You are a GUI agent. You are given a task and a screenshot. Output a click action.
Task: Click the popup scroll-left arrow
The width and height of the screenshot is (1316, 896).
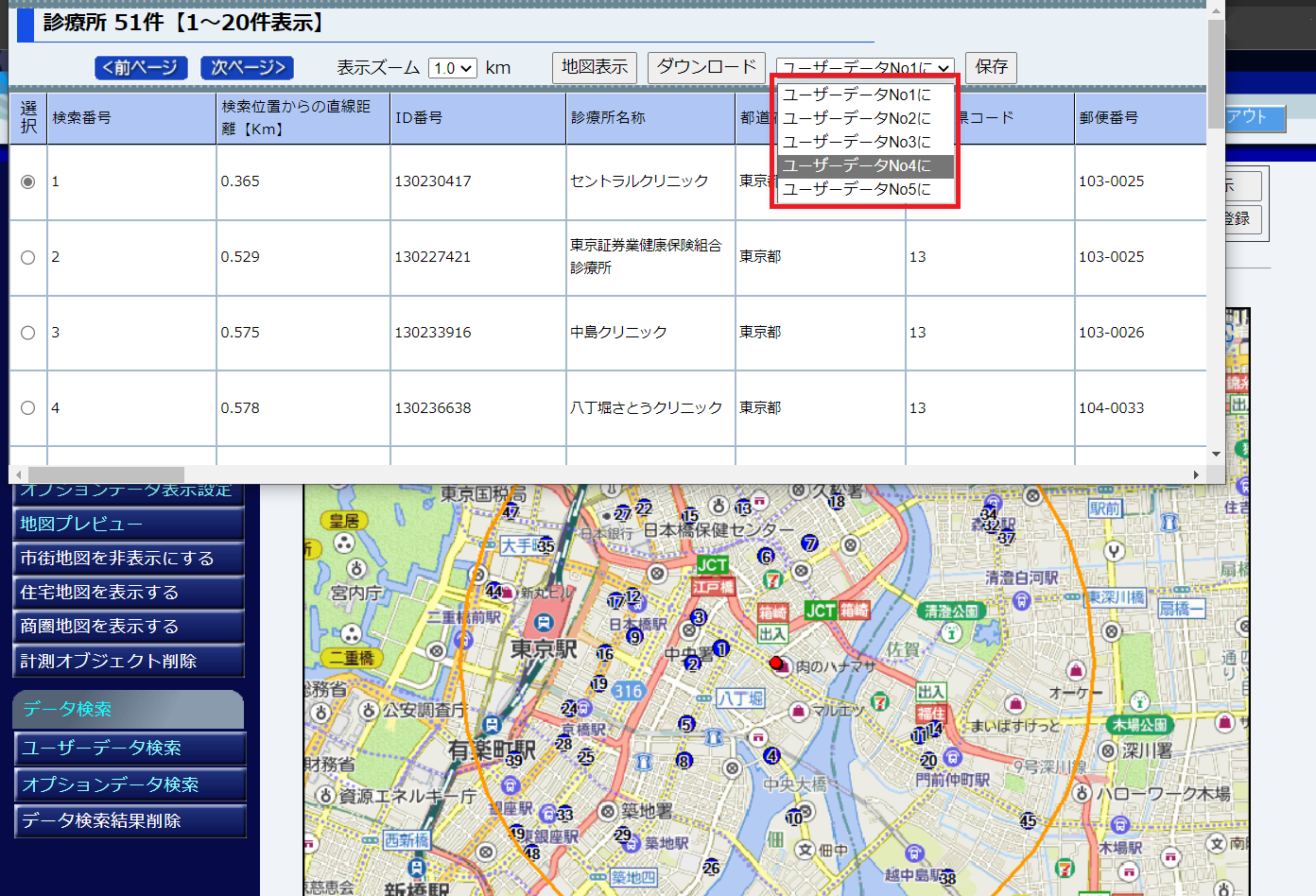point(19,474)
